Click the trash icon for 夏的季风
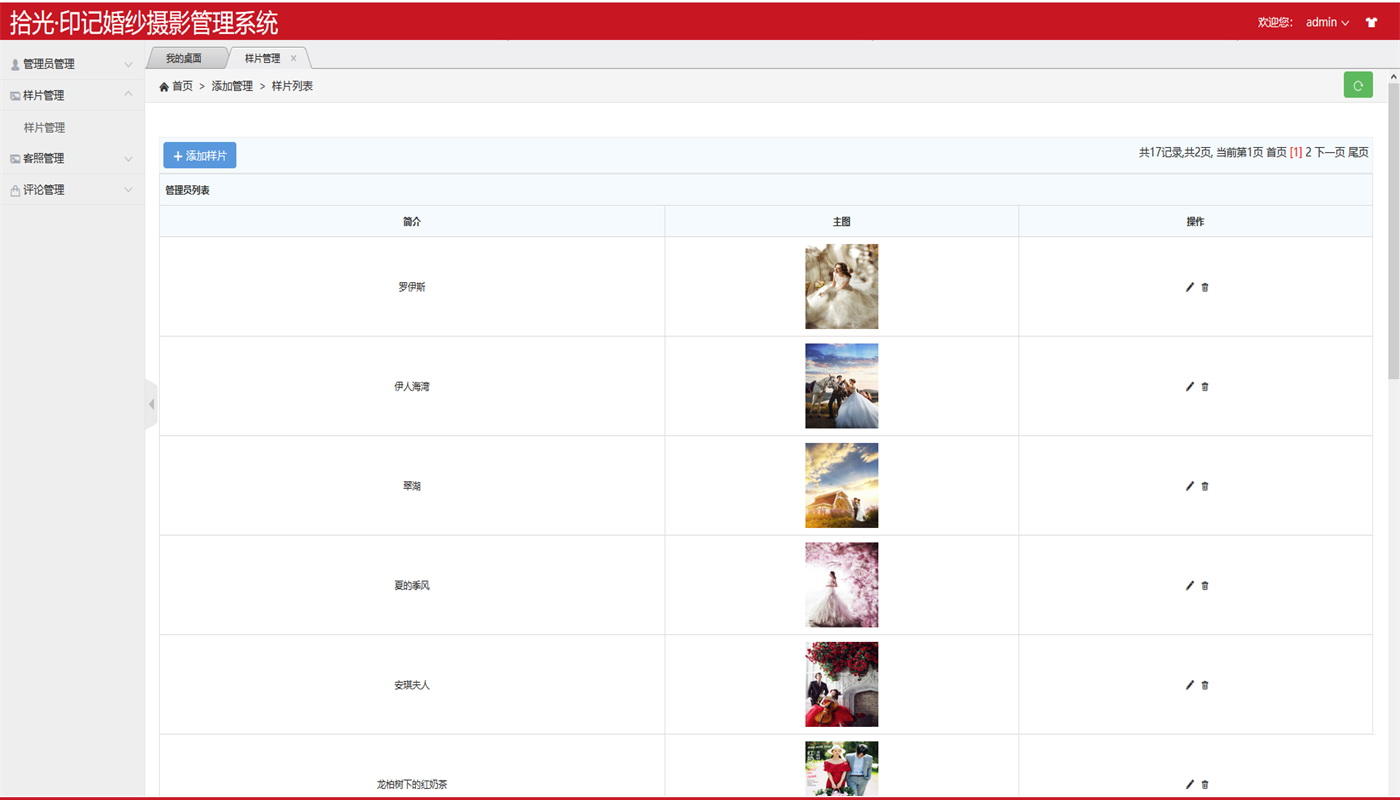 [x=1205, y=586]
